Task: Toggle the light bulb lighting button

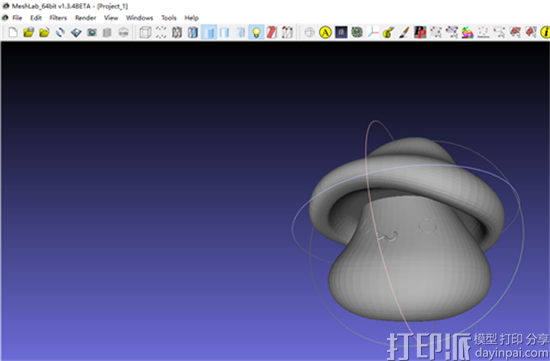Action: (x=256, y=33)
